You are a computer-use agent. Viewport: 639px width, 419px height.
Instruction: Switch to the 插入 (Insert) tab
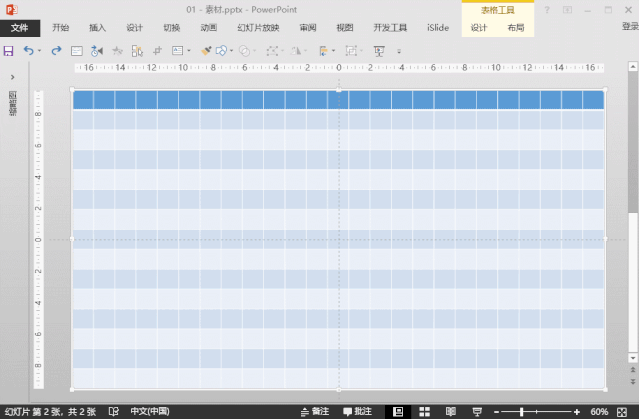97,28
